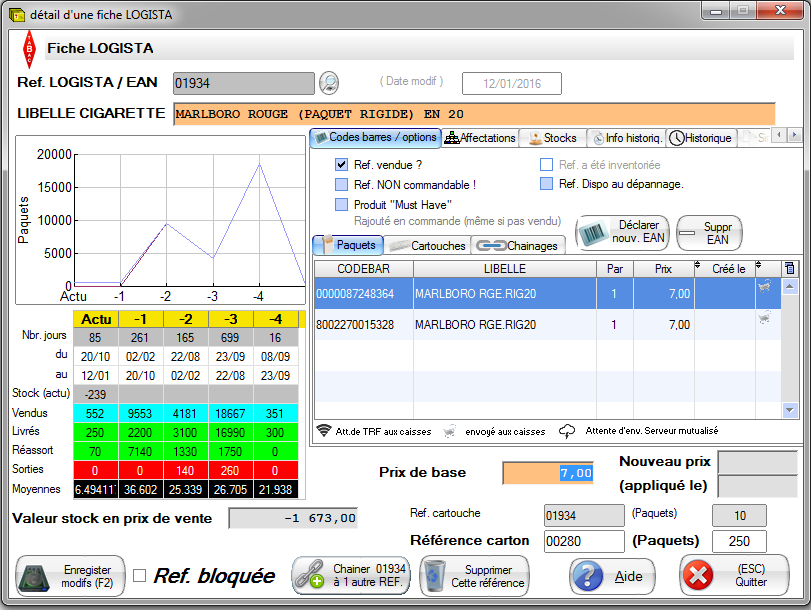Image resolution: width=811 pixels, height=610 pixels.
Task: Save changes with Enregistrer modifs (F2)
Action: (x=70, y=576)
